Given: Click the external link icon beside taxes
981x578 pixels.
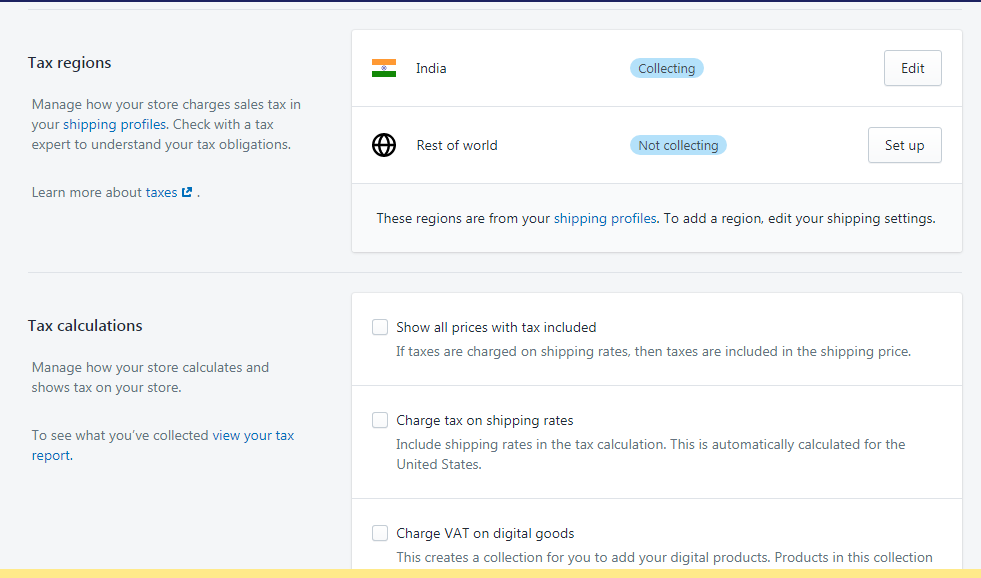Looking at the screenshot, I should [187, 192].
